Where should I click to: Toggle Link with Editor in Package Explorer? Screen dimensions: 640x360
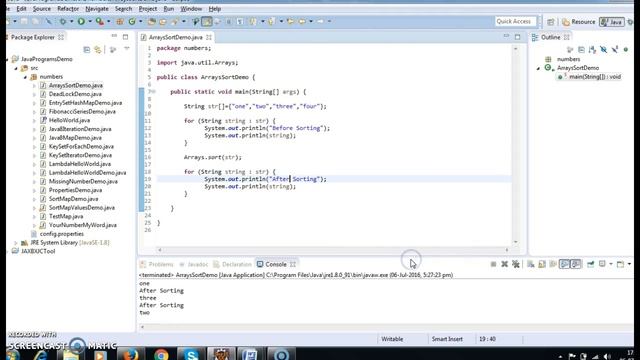pos(98,49)
